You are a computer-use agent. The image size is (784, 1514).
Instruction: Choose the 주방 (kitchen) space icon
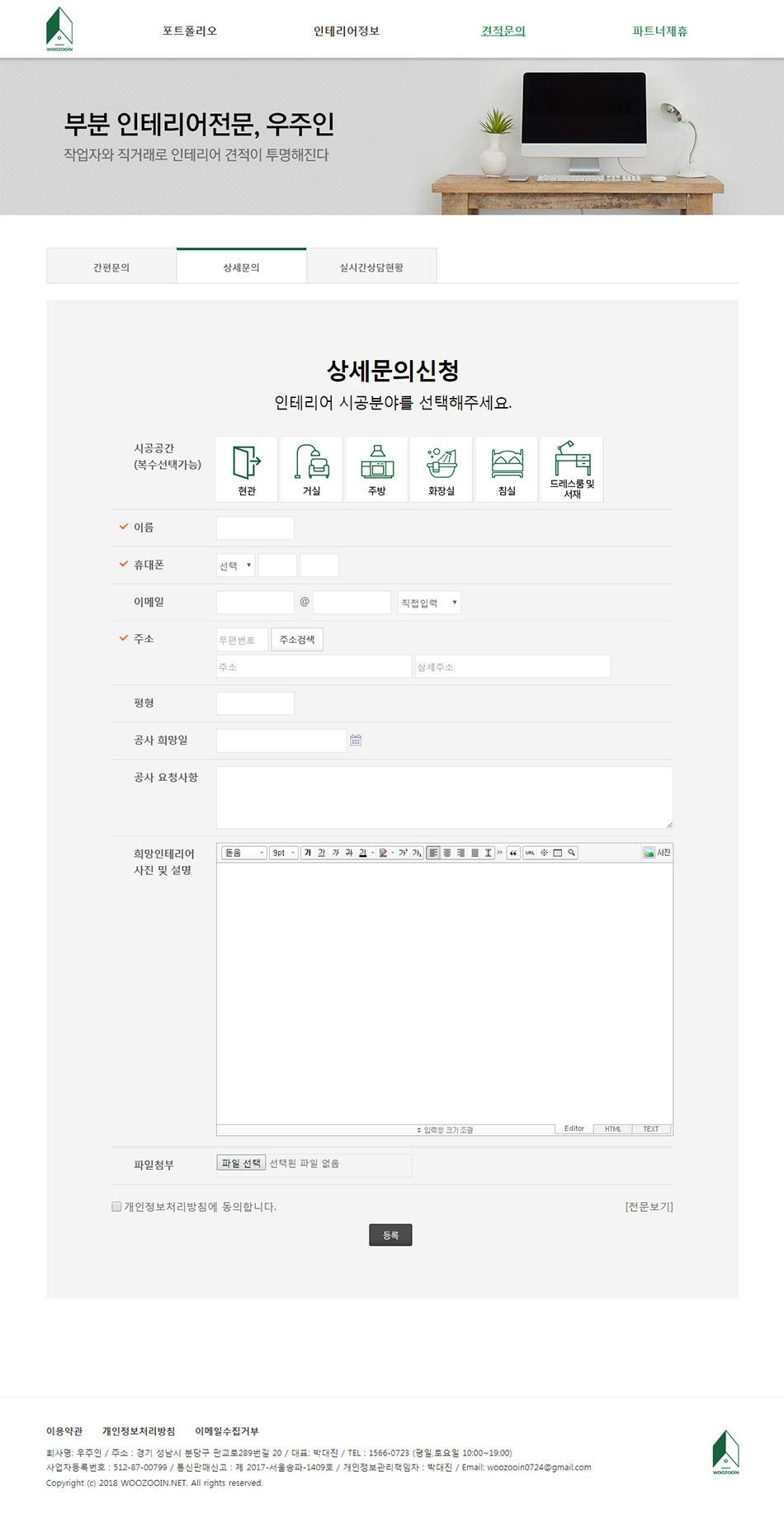point(376,469)
